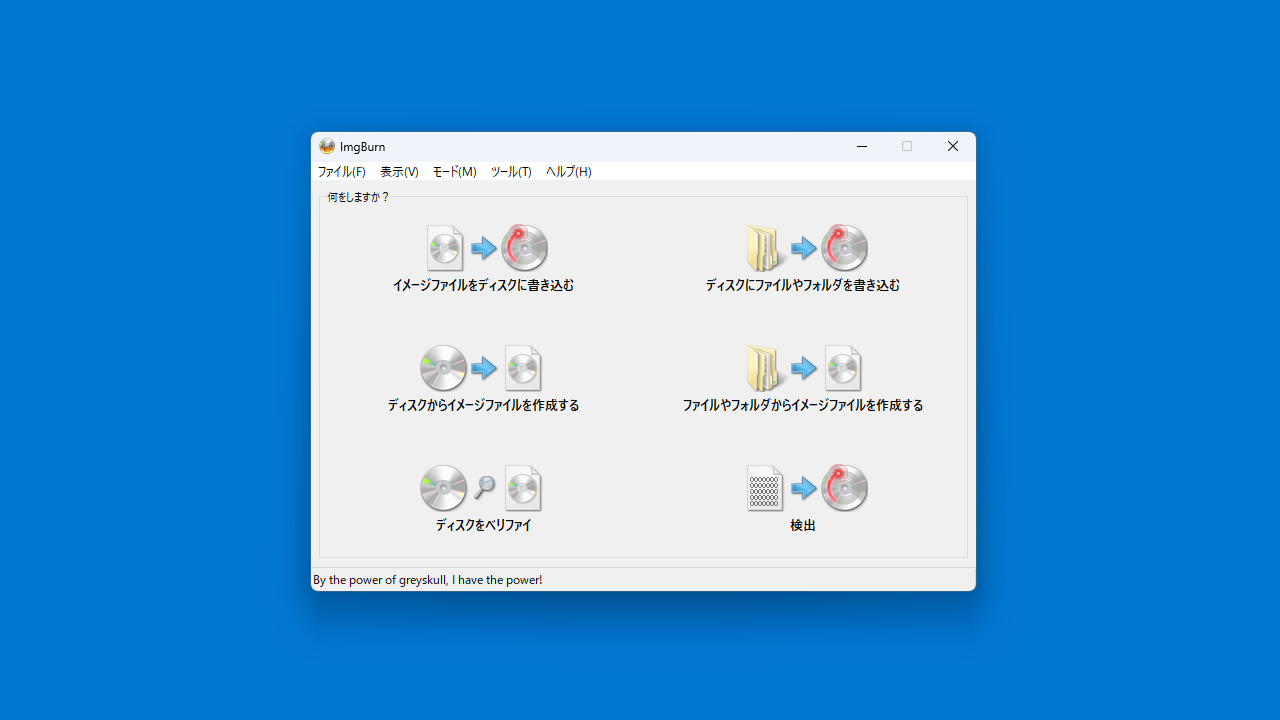Minimize the ImgBurn window
The height and width of the screenshot is (720, 1280).
pyautogui.click(x=862, y=146)
